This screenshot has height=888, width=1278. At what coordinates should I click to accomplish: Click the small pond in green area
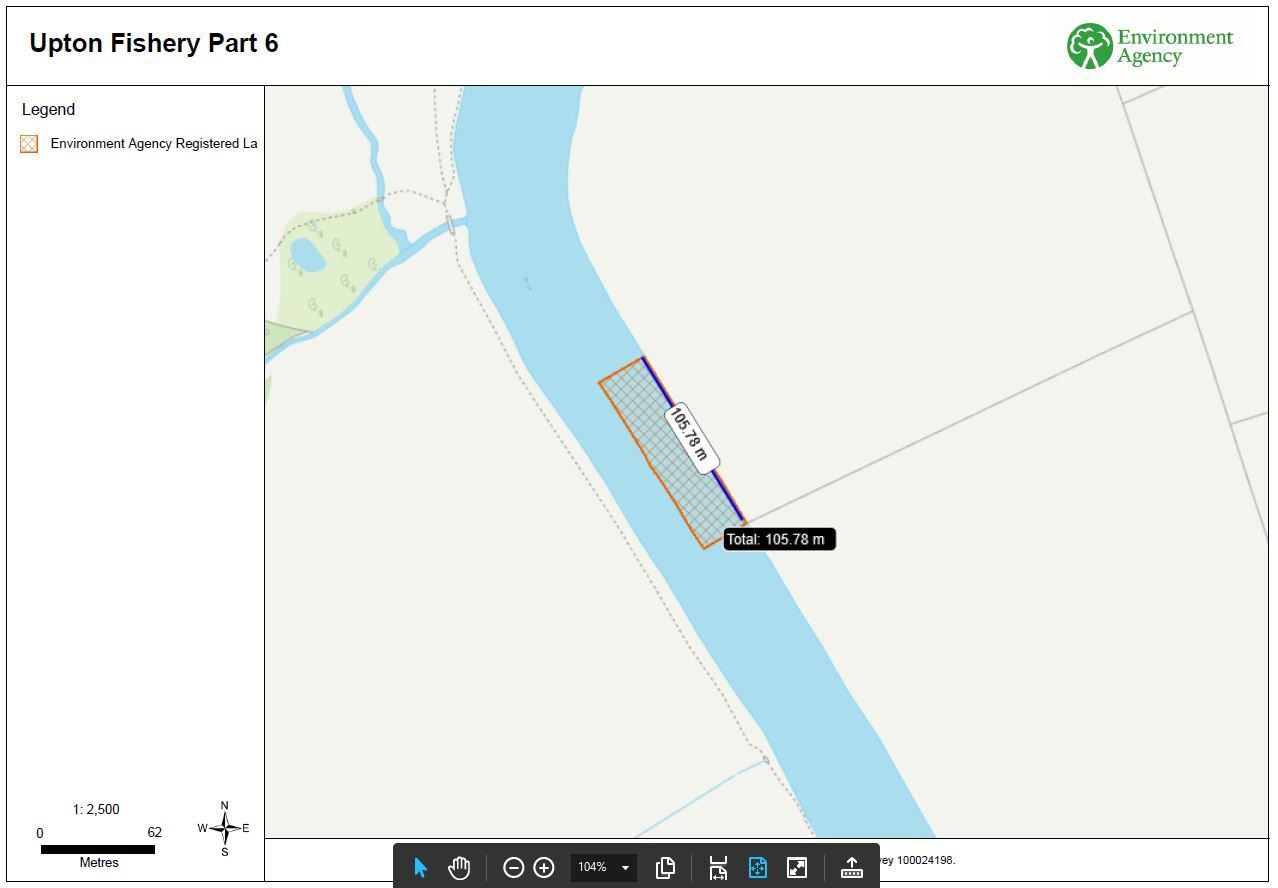[308, 256]
